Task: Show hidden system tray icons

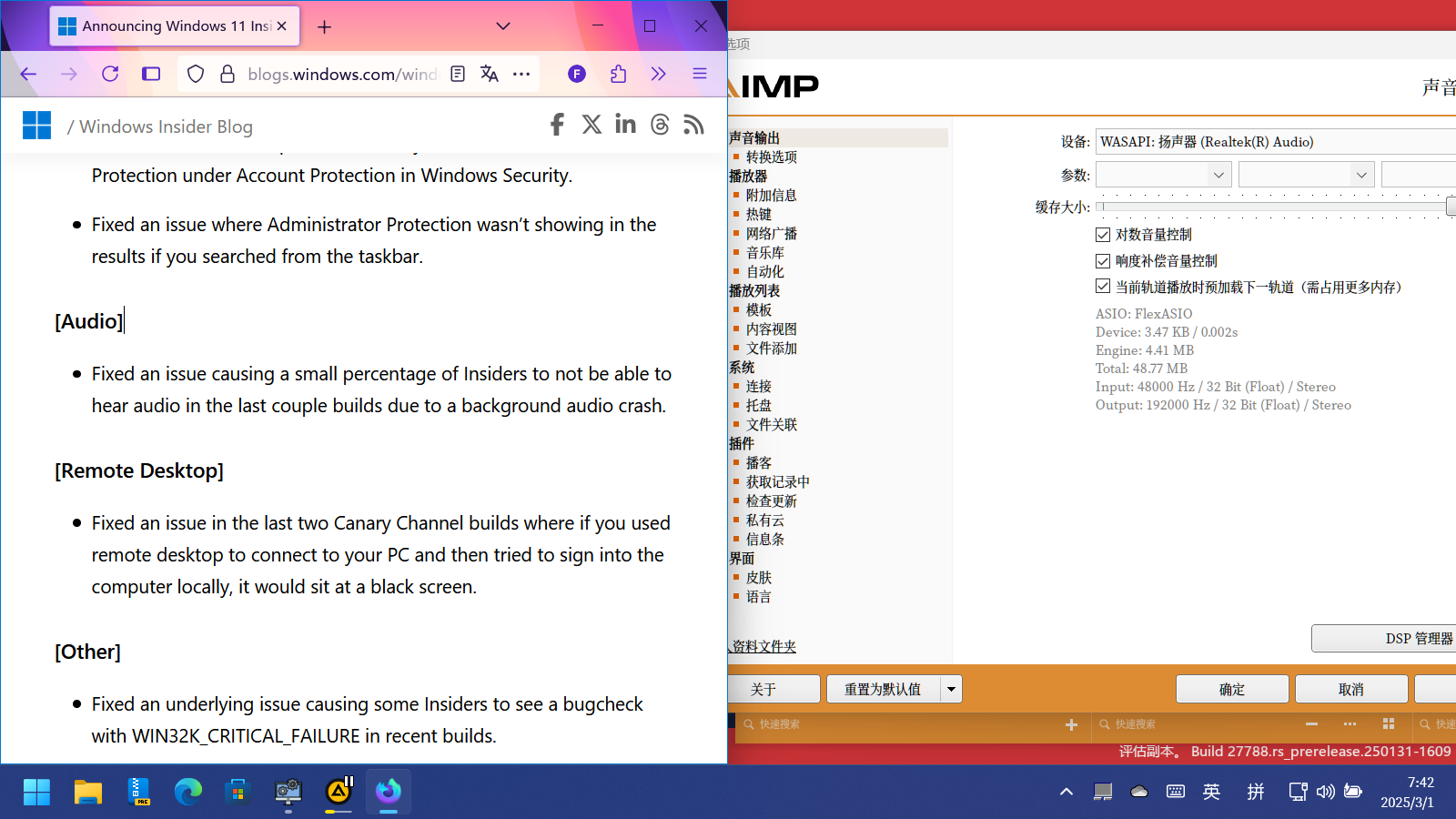Action: tap(1067, 792)
